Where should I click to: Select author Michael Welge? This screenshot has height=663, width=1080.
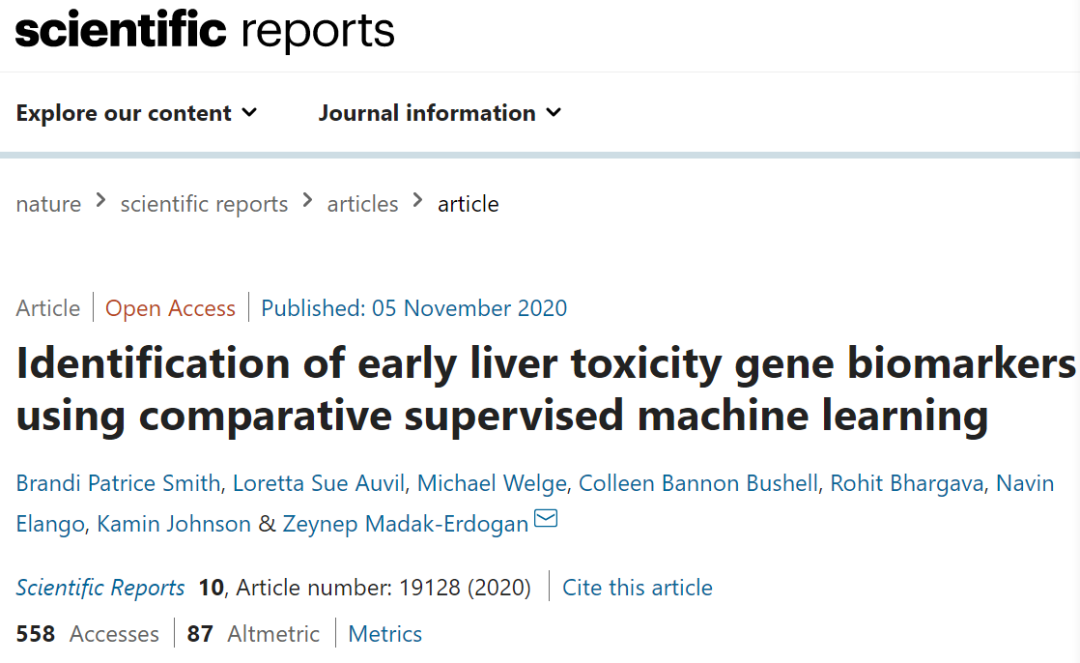coord(492,484)
